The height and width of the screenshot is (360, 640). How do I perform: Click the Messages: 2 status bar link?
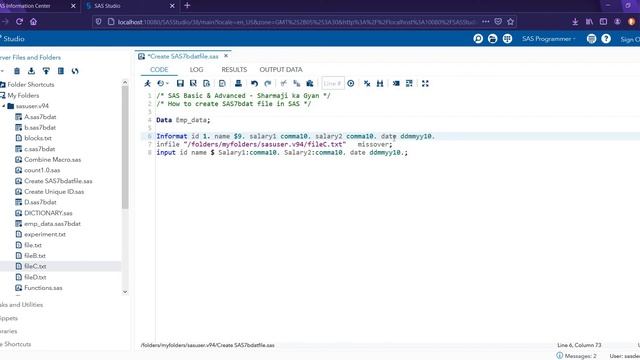point(577,356)
